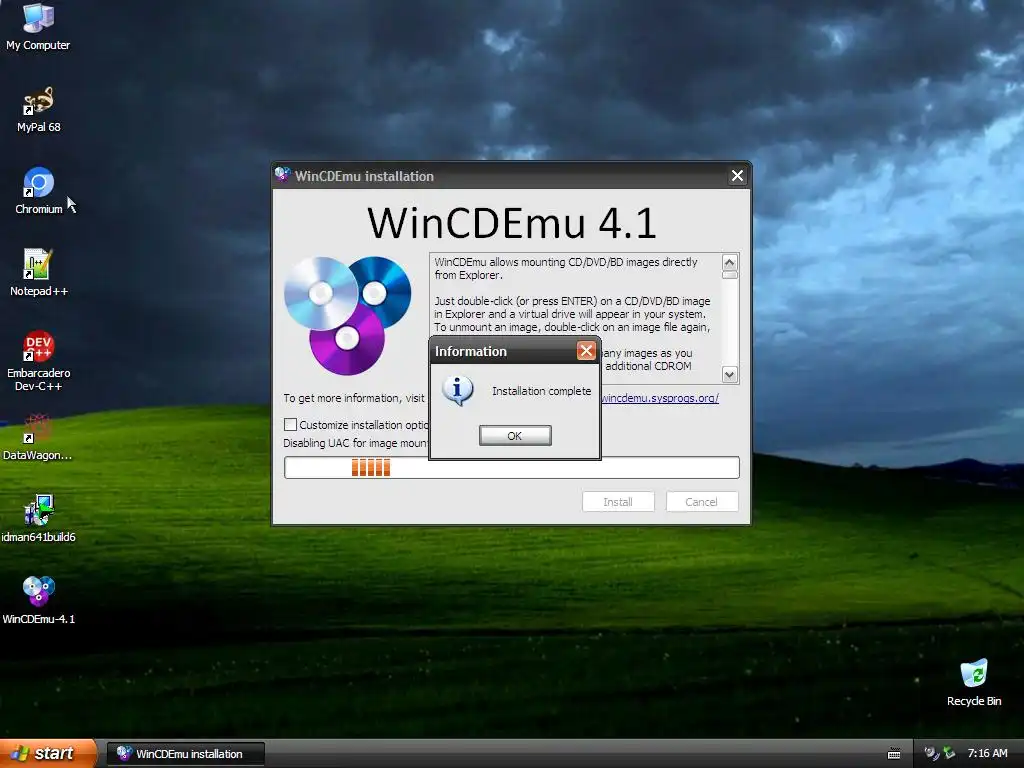Toggle Customize installation options checkbox
Screen dimensions: 1024x768
(290, 424)
